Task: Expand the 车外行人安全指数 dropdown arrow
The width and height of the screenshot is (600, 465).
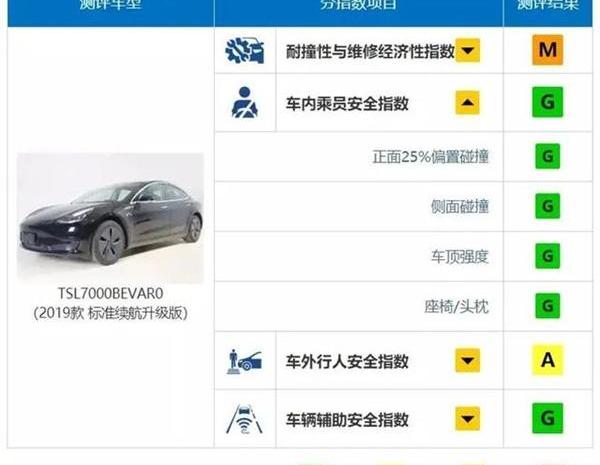Action: (x=468, y=360)
